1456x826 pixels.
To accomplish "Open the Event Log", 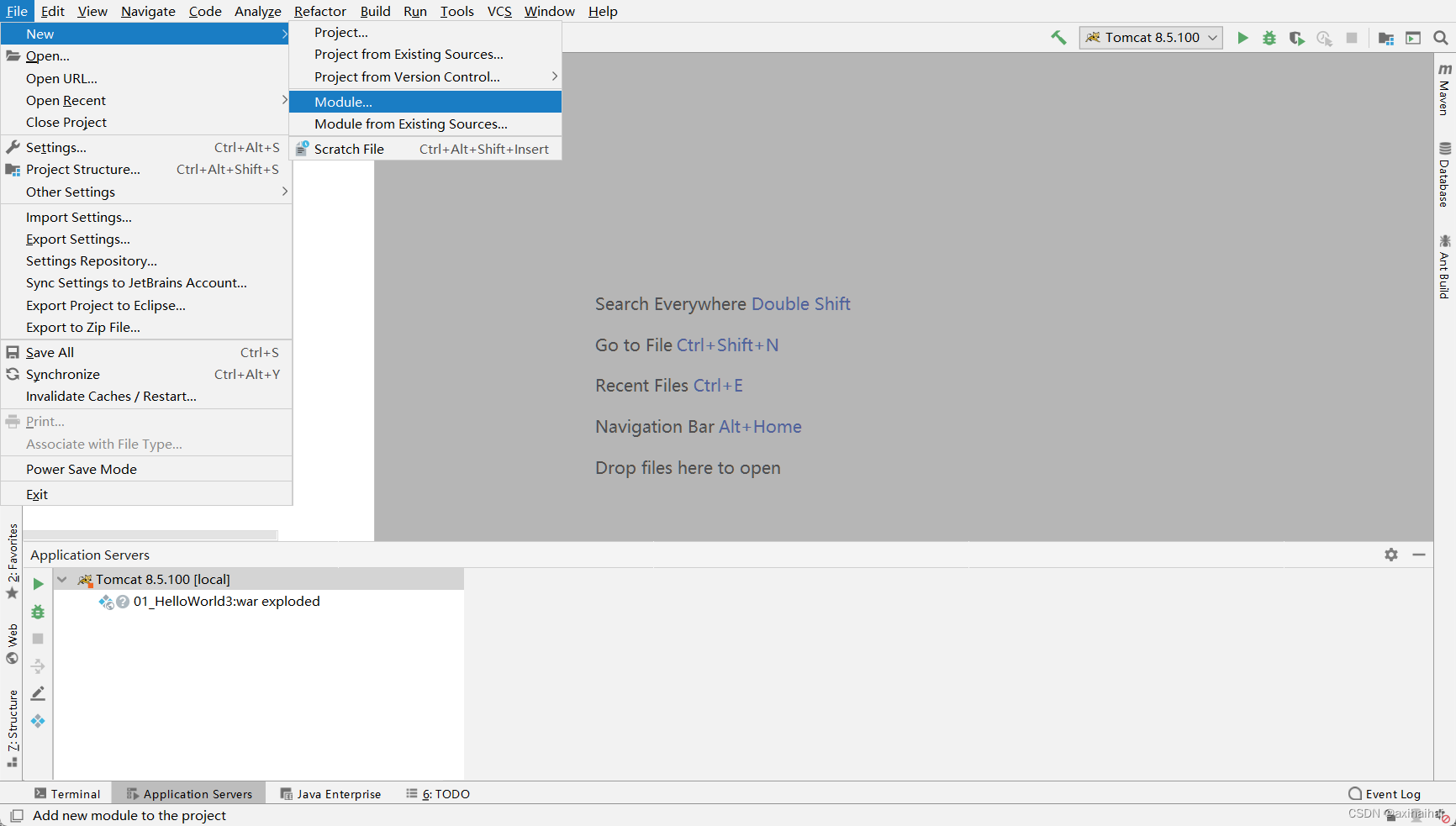I will (x=1385, y=793).
